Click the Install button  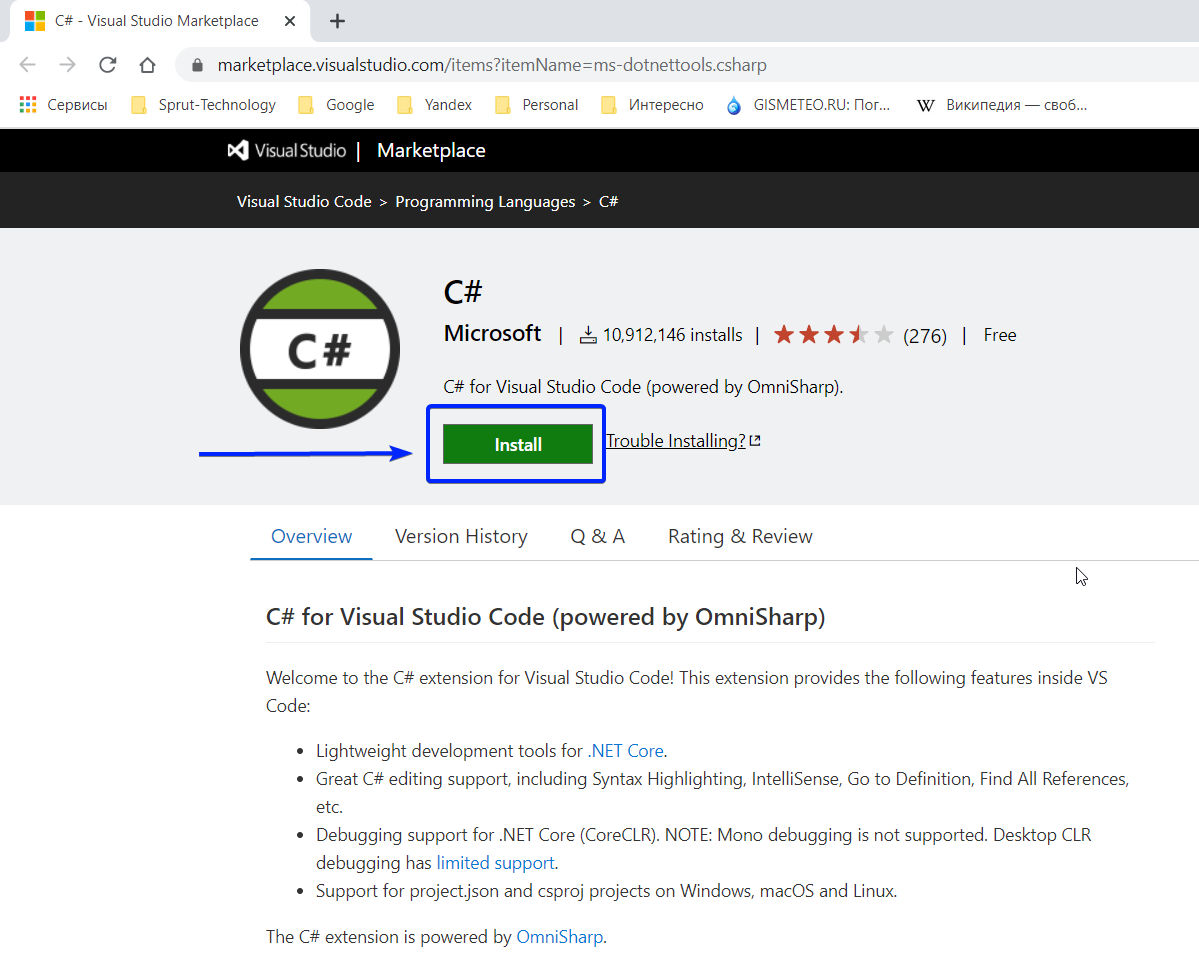(517, 443)
